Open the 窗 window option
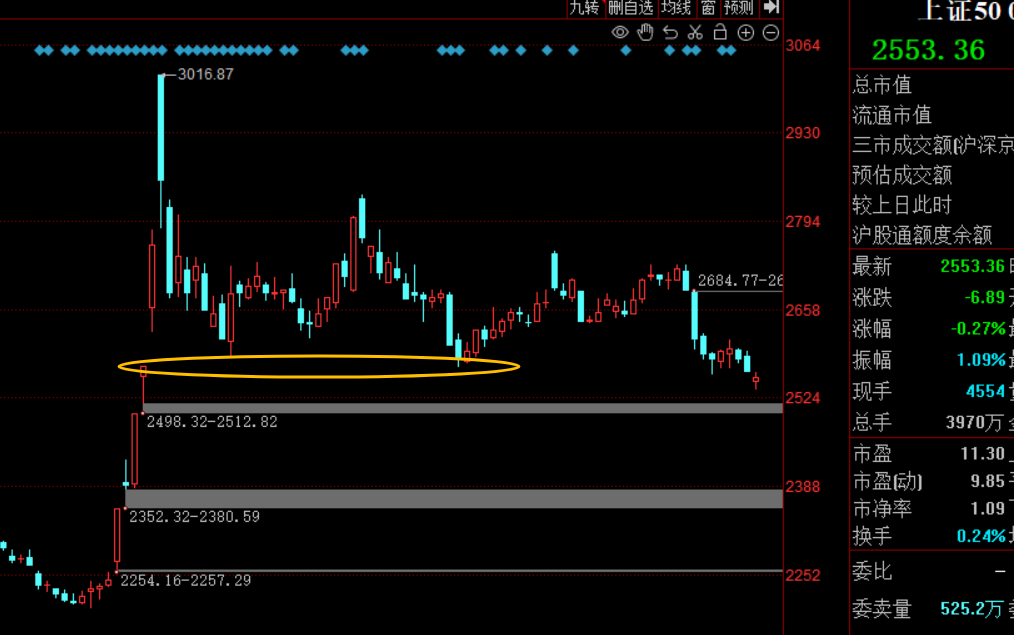Viewport: 1014px width, 635px height. tap(708, 7)
